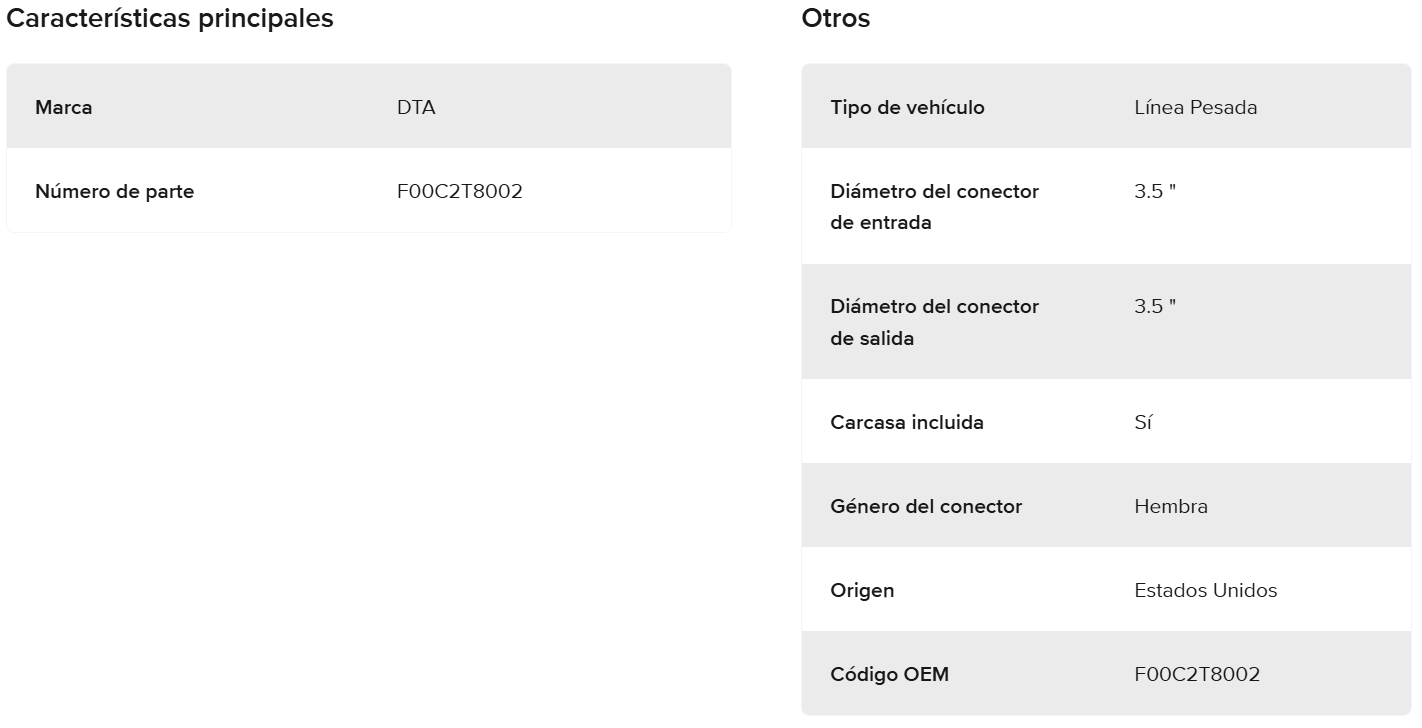
Task: Select "Diámetro del conector de entrada" label
Action: coord(934,207)
